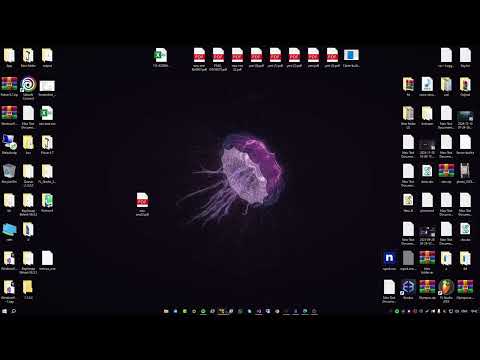This screenshot has width=480, height=360.
Task: Select the photo thumbnail beside the WinRAR archive
Action: pos(465,171)
